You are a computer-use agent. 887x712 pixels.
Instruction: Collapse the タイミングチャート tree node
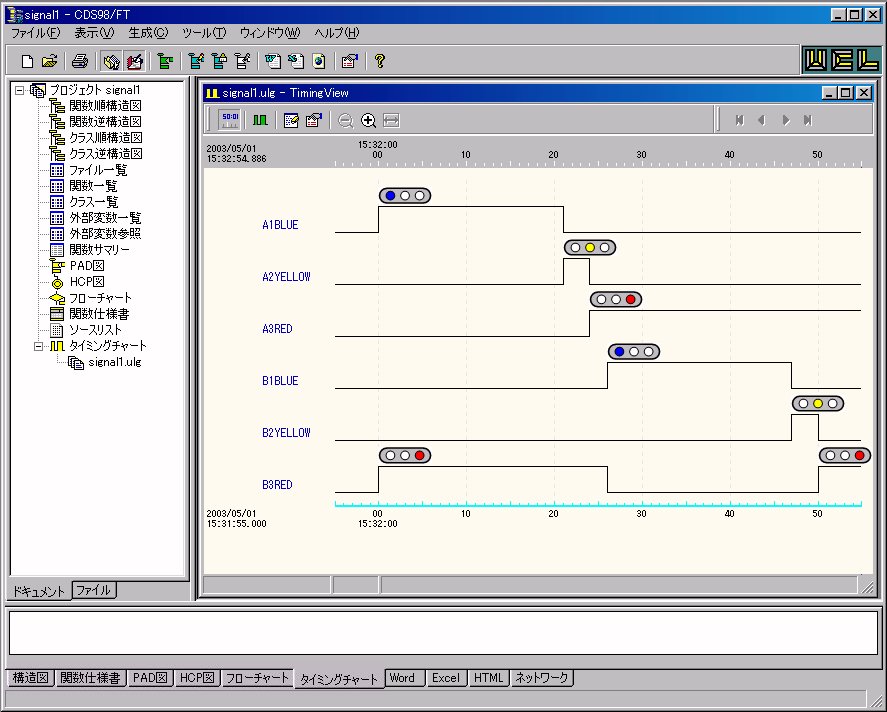coord(38,346)
